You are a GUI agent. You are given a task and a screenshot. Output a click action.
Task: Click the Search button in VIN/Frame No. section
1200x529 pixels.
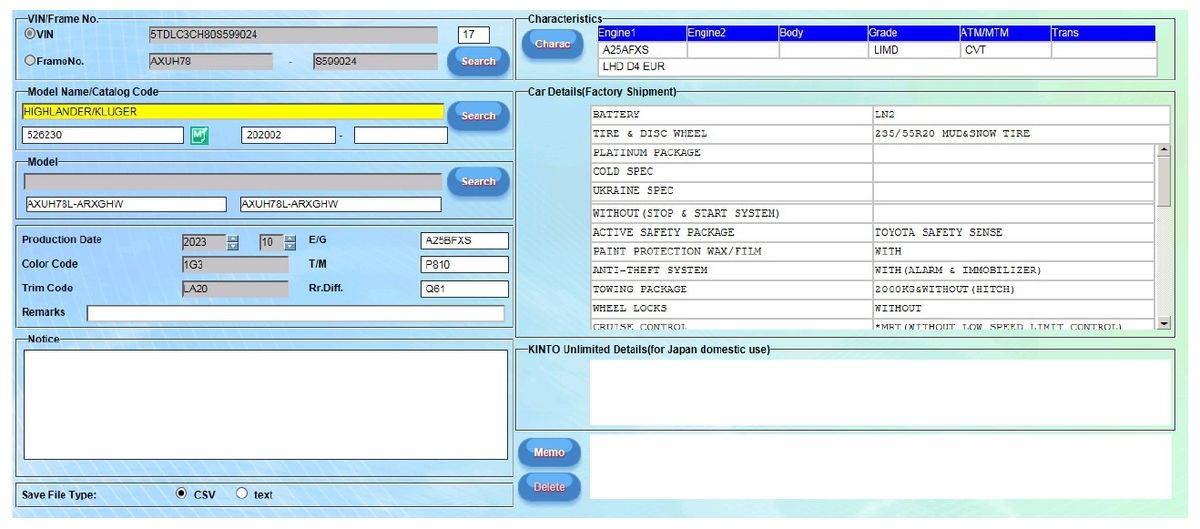click(x=478, y=61)
